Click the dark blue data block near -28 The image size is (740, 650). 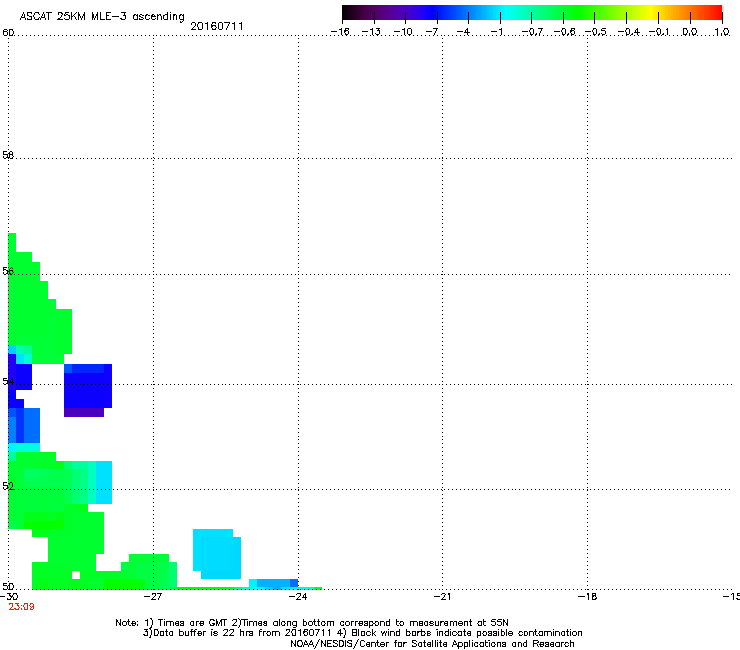(88, 386)
